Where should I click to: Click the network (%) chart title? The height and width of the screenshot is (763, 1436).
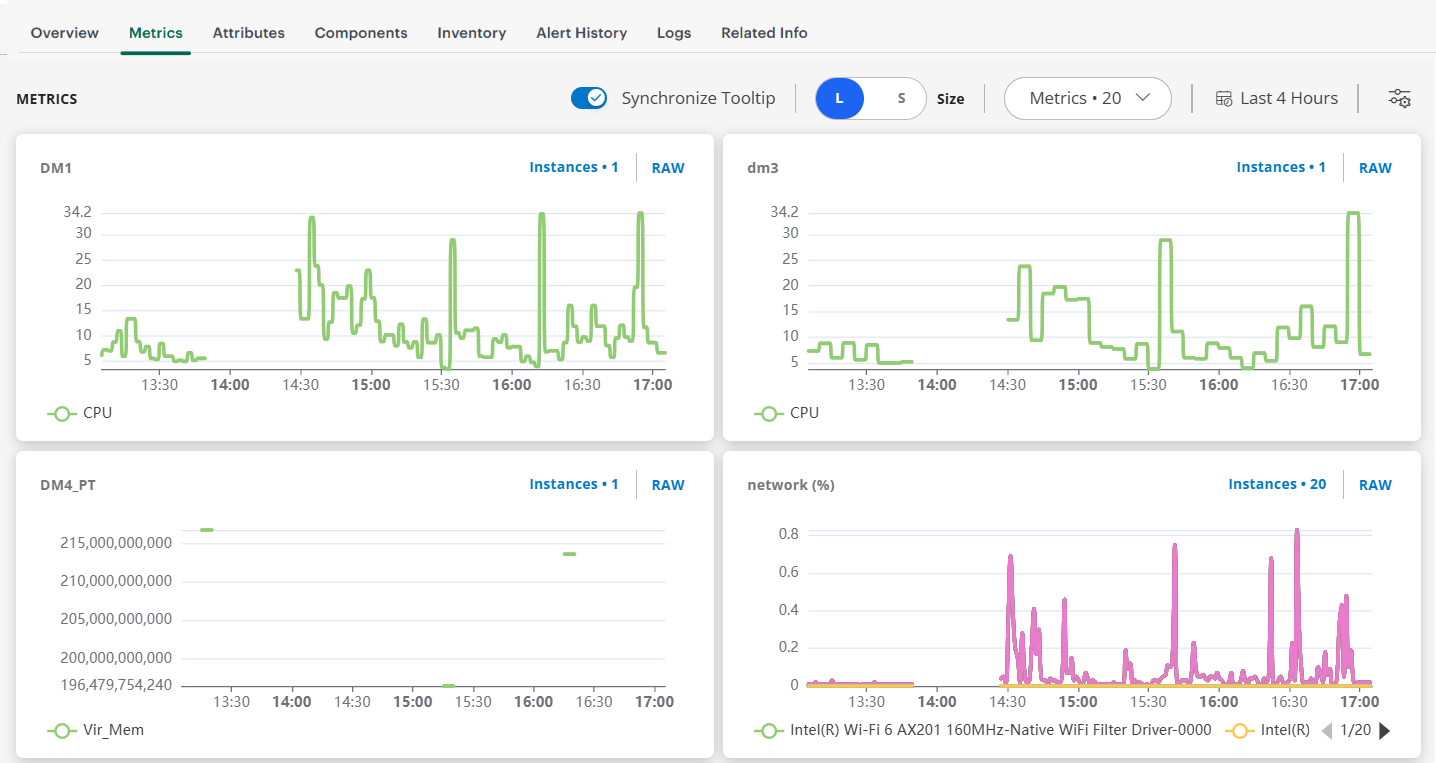tap(791, 485)
